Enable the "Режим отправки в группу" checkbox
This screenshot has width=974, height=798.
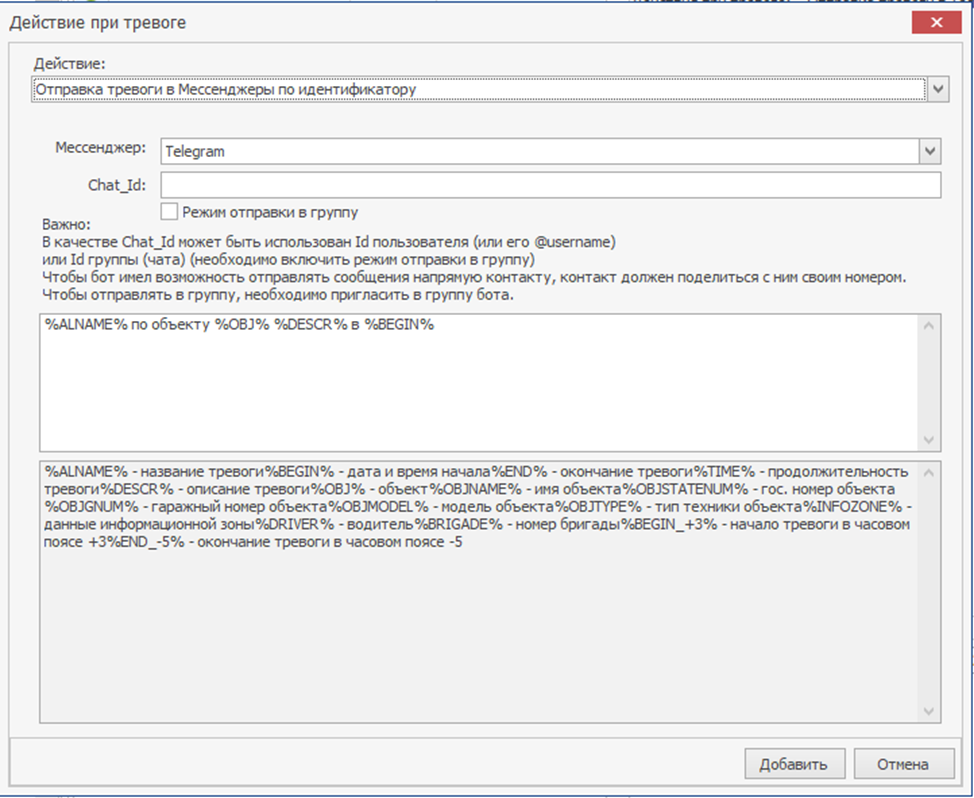[x=170, y=211]
